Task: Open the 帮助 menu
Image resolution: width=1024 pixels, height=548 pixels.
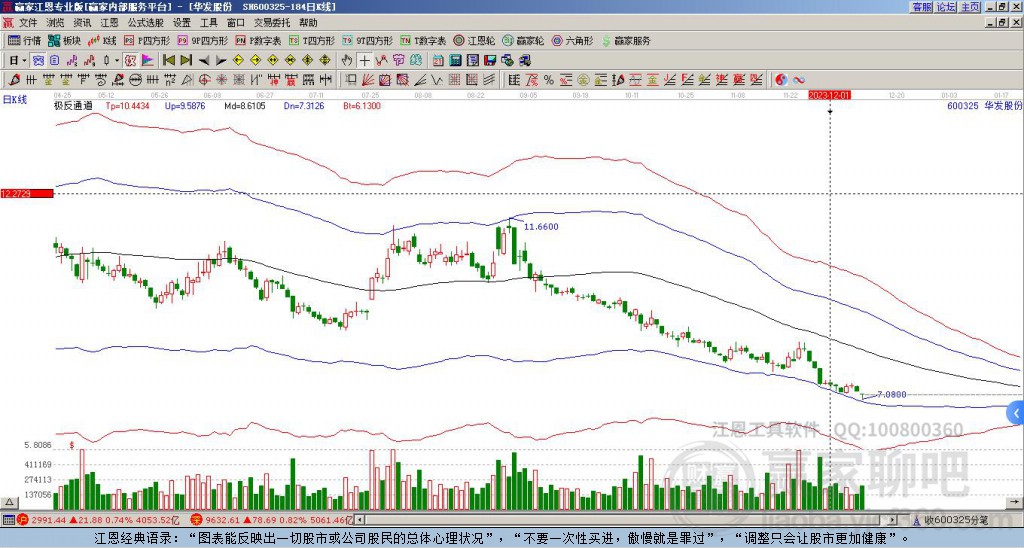Action: point(308,23)
